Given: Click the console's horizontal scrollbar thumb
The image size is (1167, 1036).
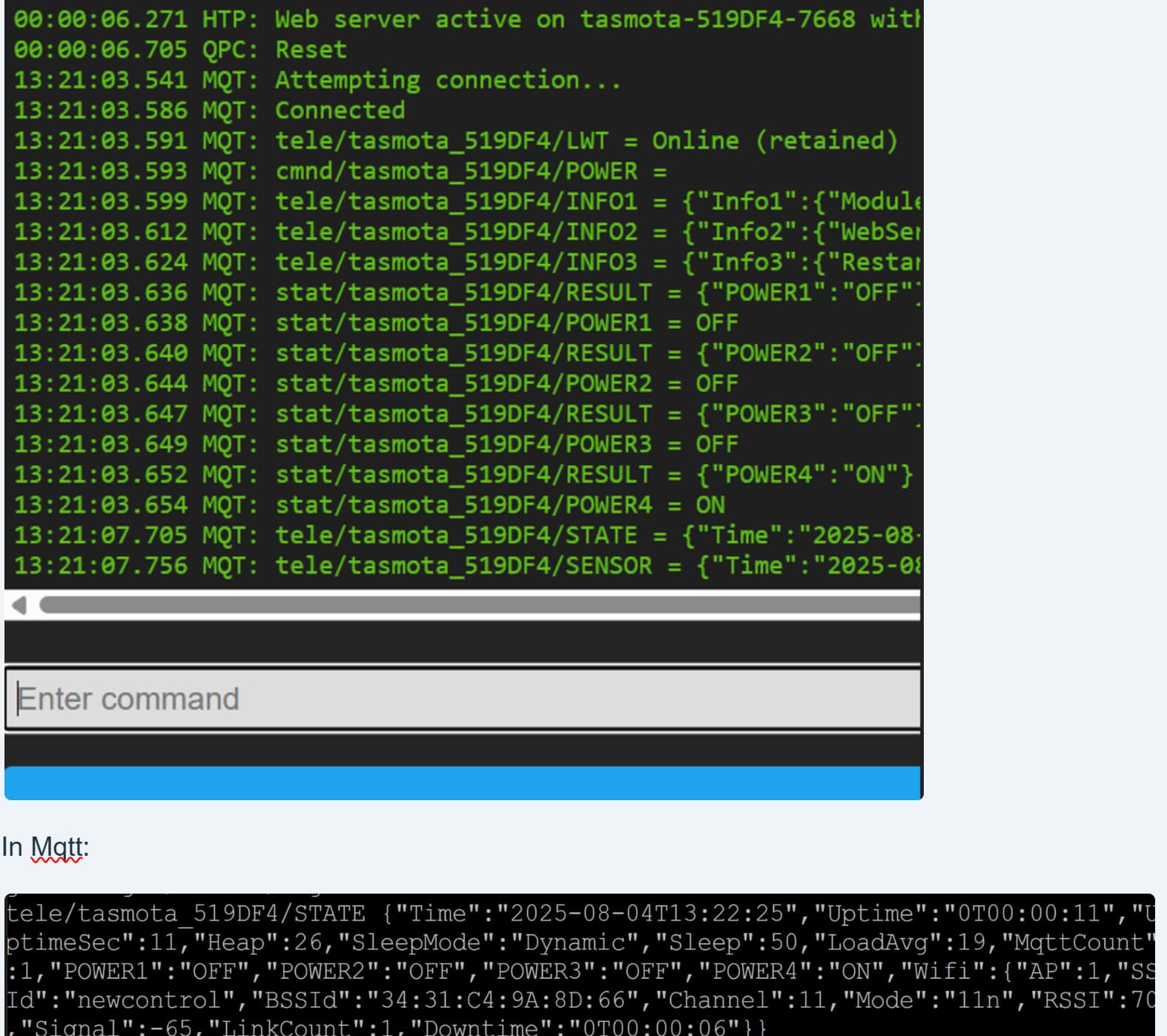Looking at the screenshot, I should click(x=479, y=605).
